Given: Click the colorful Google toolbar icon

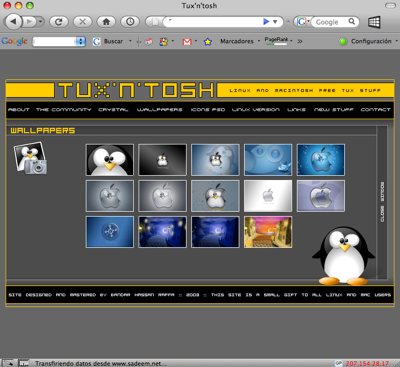Looking at the screenshot, I should tap(163, 42).
